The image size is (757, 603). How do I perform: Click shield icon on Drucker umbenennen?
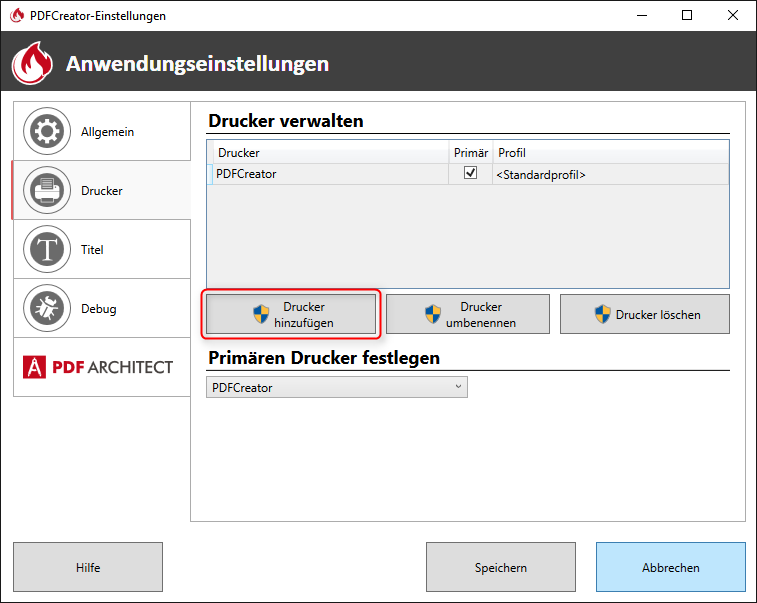432,315
